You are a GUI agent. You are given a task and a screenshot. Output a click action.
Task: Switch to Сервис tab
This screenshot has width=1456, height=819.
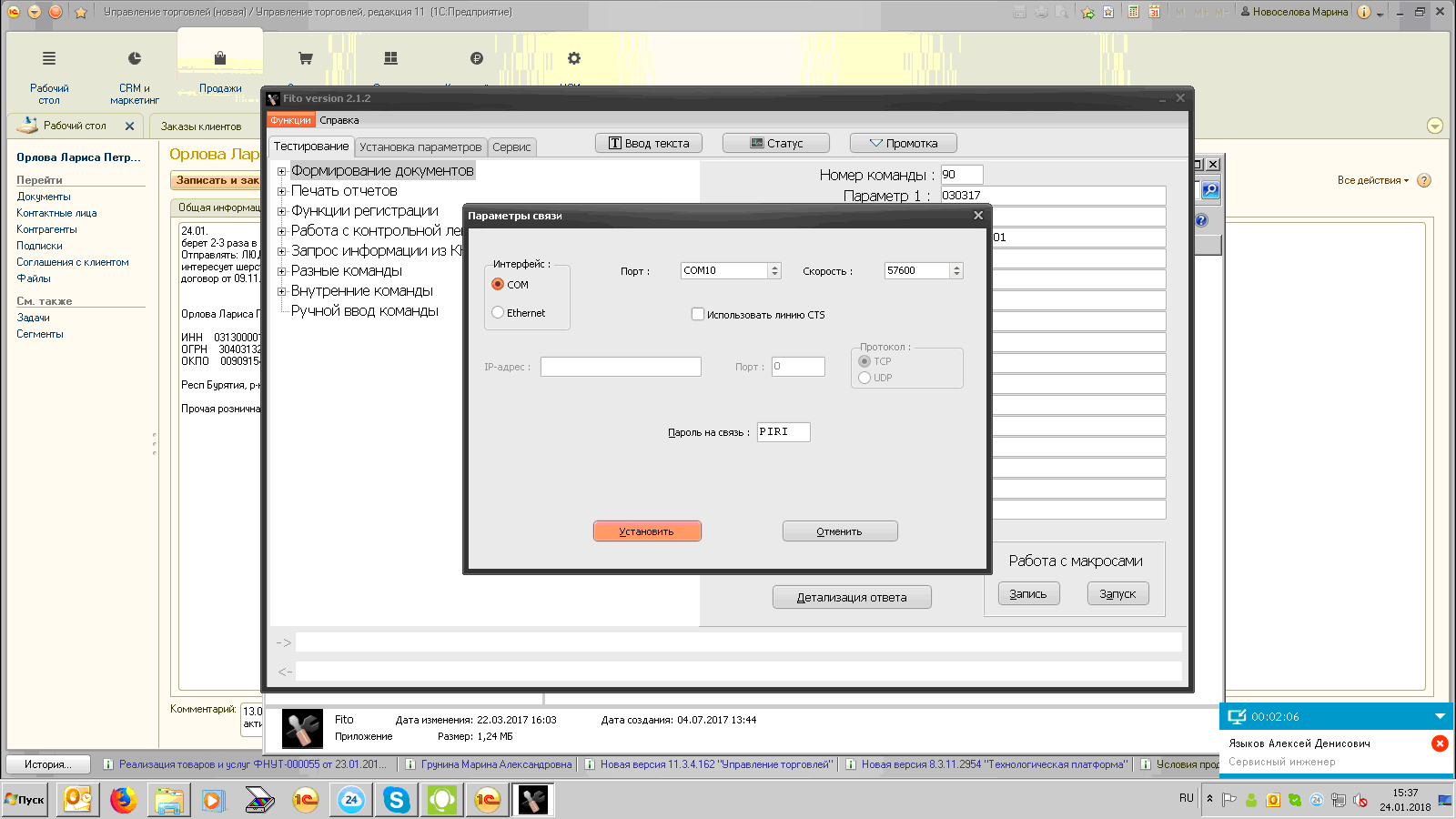click(x=511, y=147)
